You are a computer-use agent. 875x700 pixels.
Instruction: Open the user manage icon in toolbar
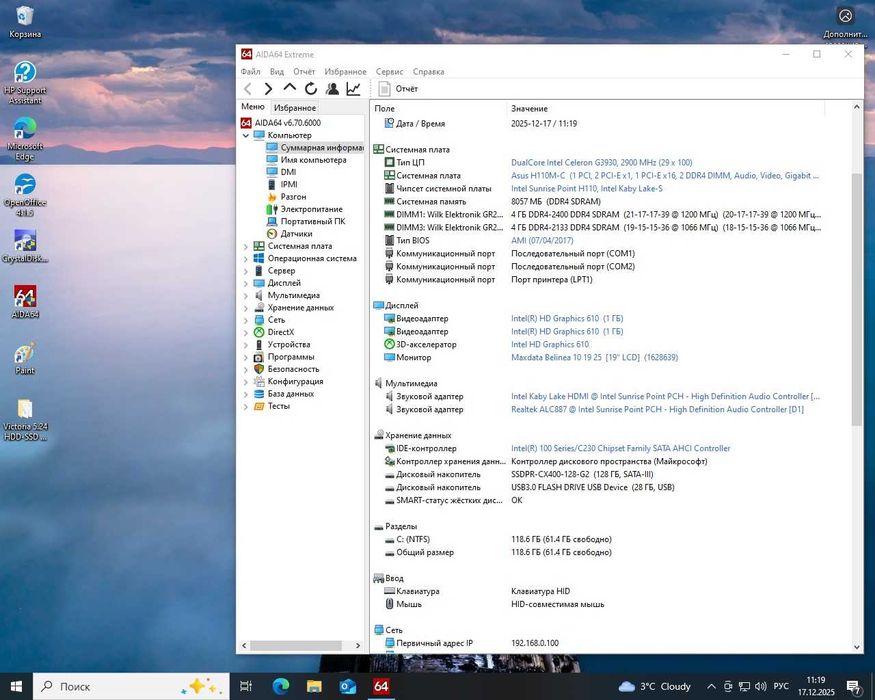pos(333,88)
